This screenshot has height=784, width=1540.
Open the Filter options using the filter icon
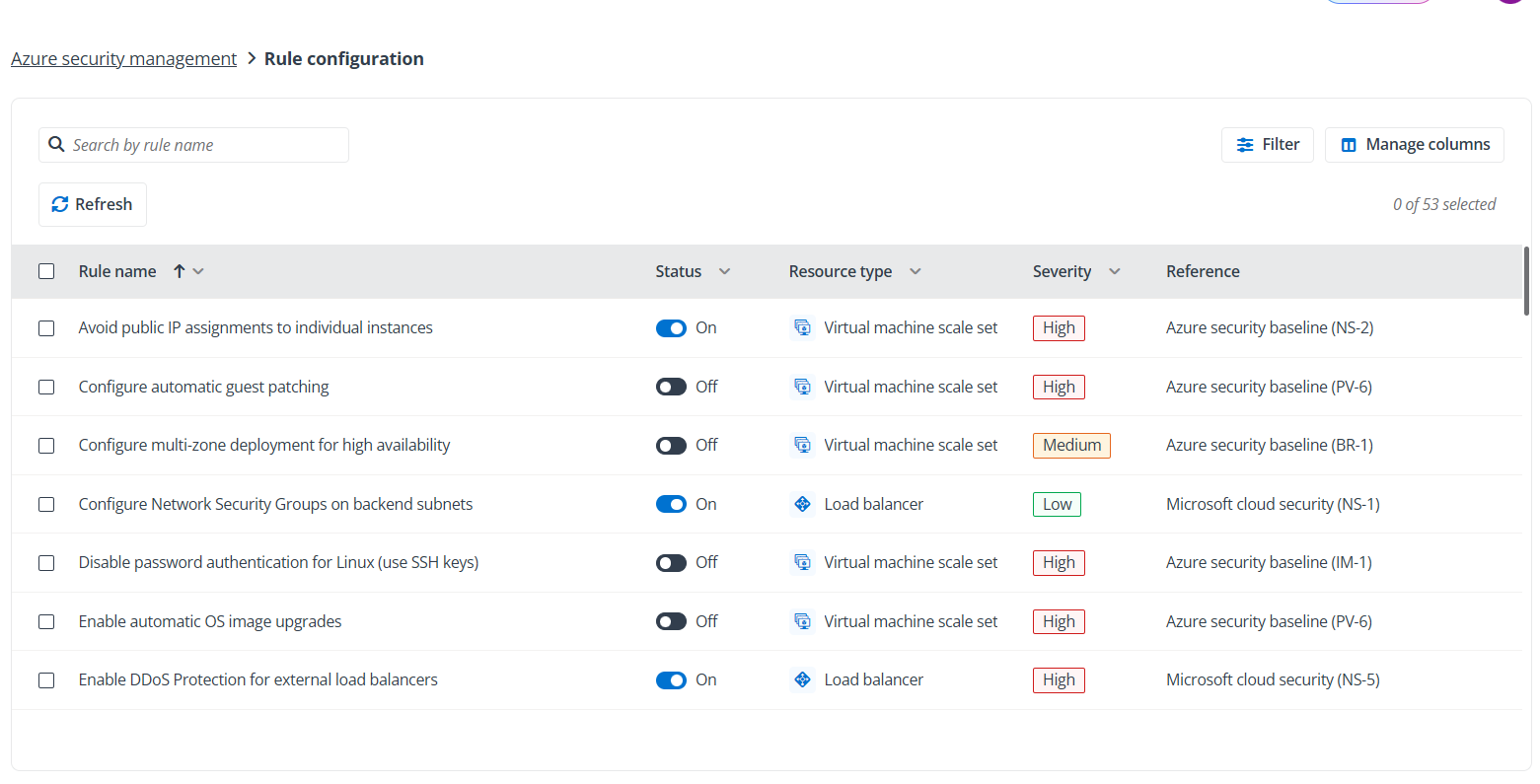pyautogui.click(x=1243, y=144)
